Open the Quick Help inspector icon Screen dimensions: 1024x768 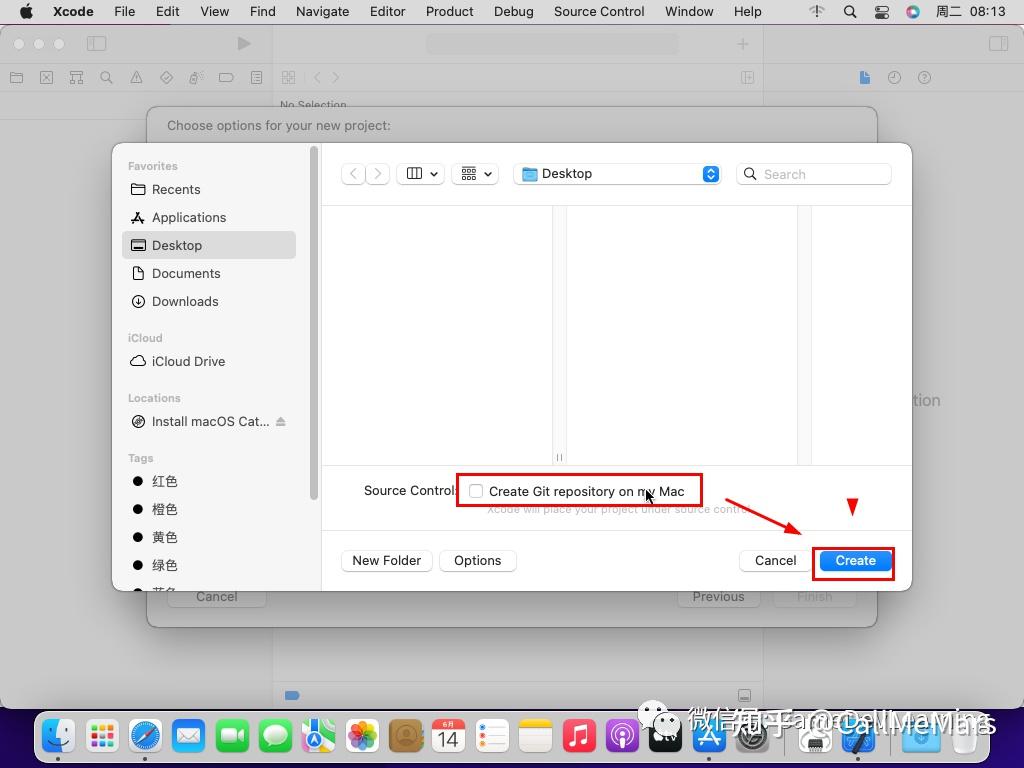tap(924, 78)
